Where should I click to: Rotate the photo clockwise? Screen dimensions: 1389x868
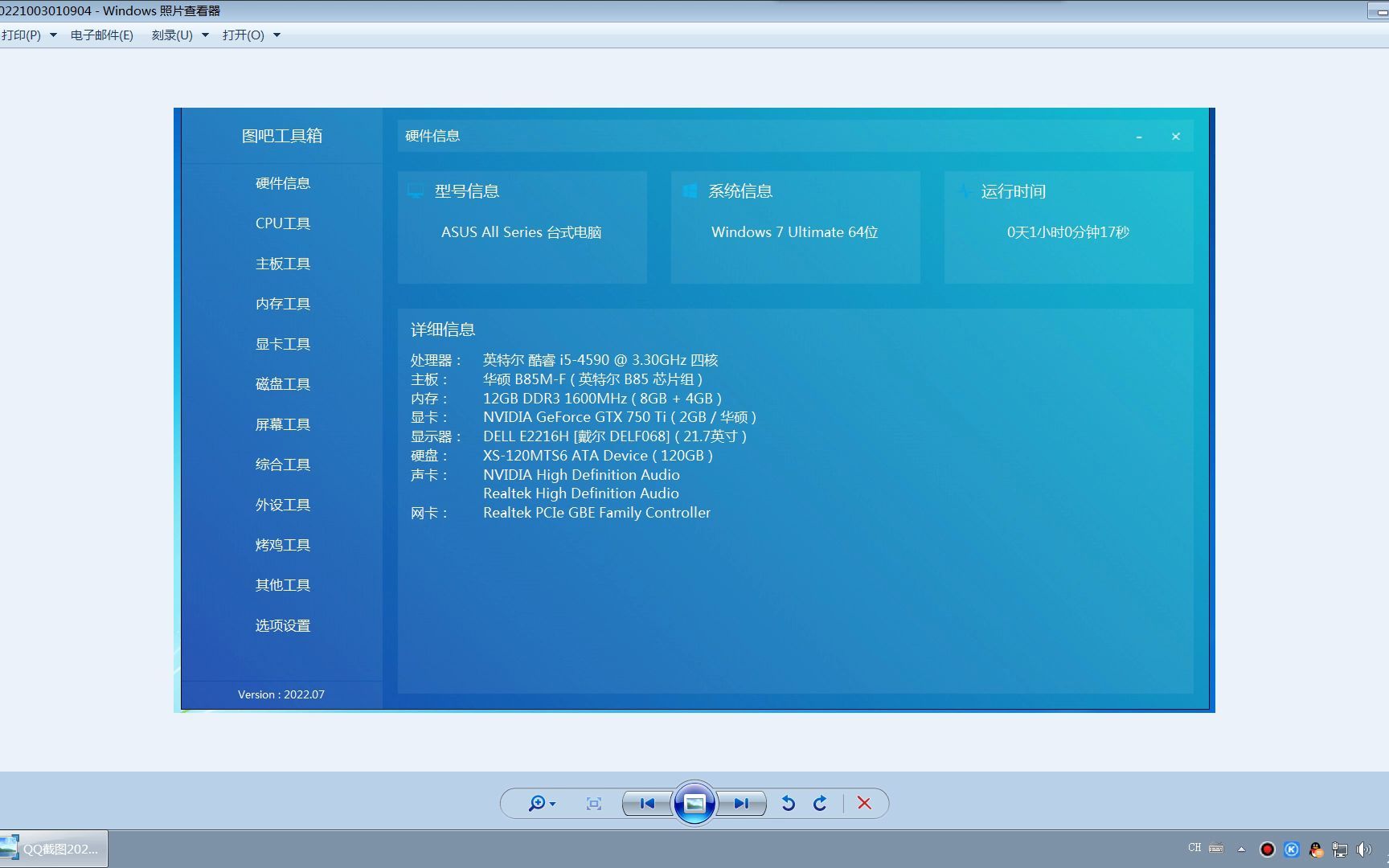(x=820, y=803)
